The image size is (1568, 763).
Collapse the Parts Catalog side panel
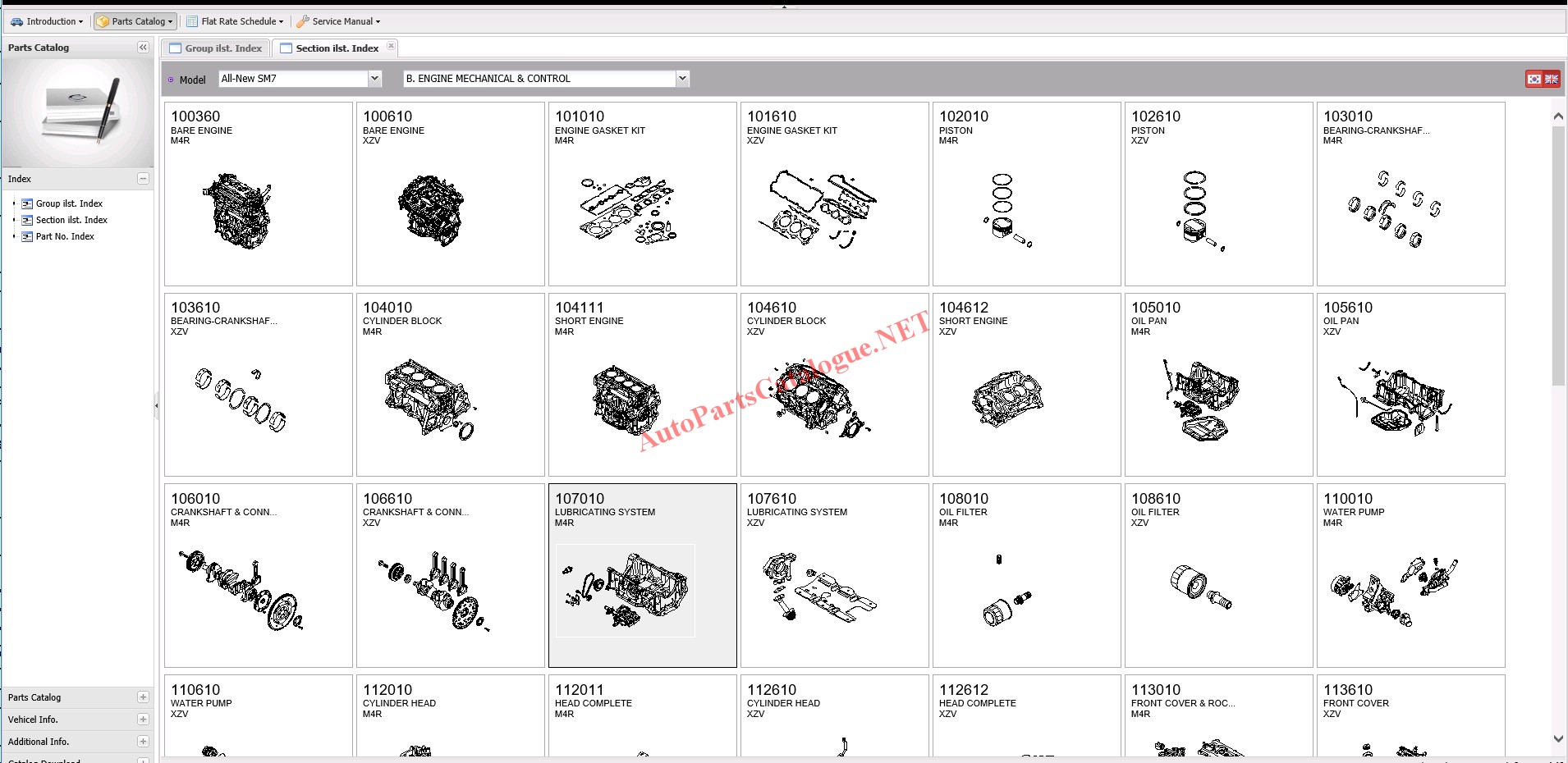coord(143,48)
